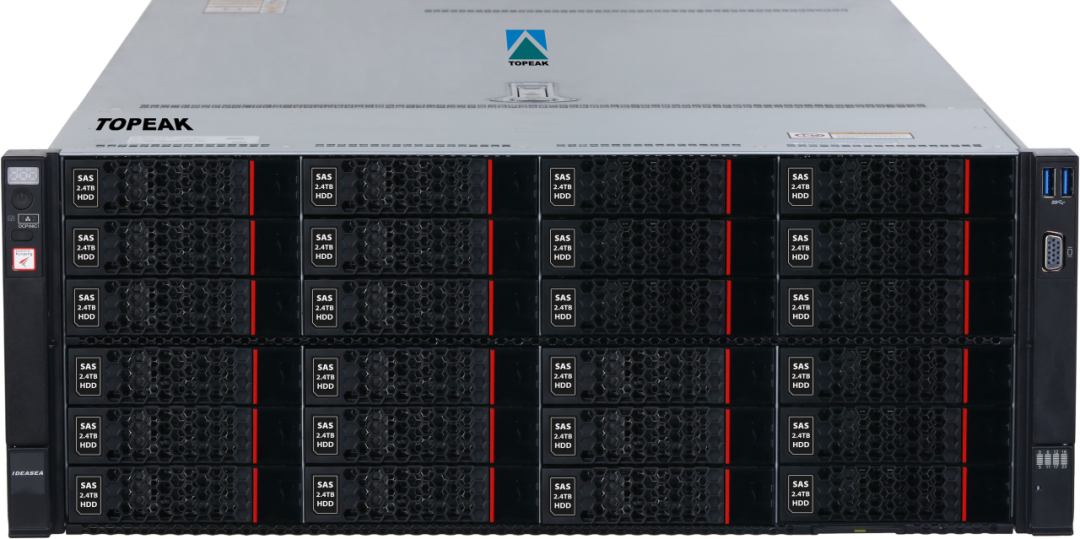Click SAS 2.4TB label on top-left drive
1080x539 pixels.
click(86, 187)
